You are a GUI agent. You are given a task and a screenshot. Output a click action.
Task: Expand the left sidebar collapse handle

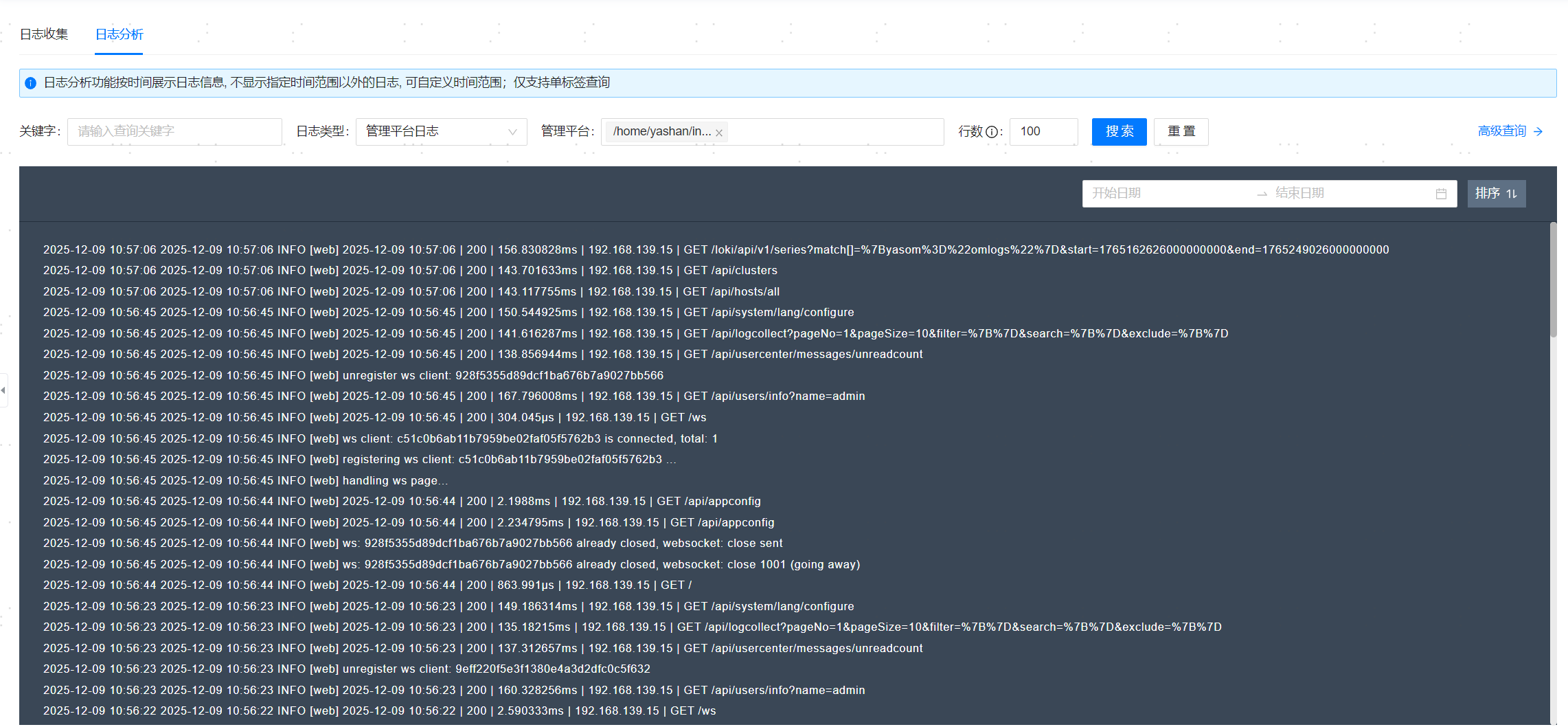point(3,390)
